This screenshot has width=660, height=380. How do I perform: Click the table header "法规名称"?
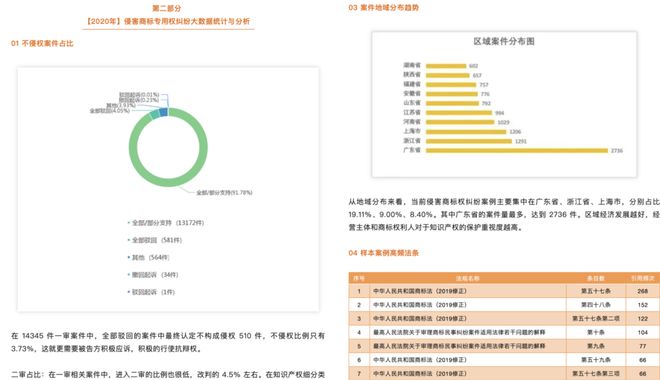click(x=468, y=278)
